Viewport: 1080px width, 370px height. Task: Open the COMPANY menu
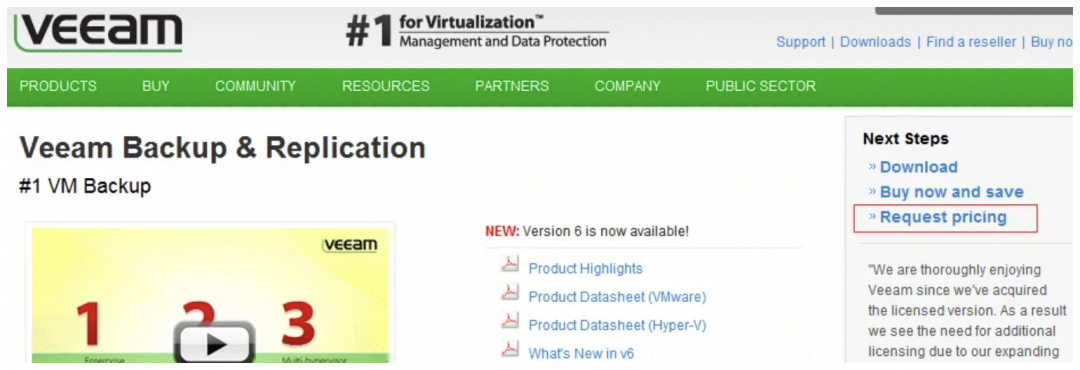[627, 86]
